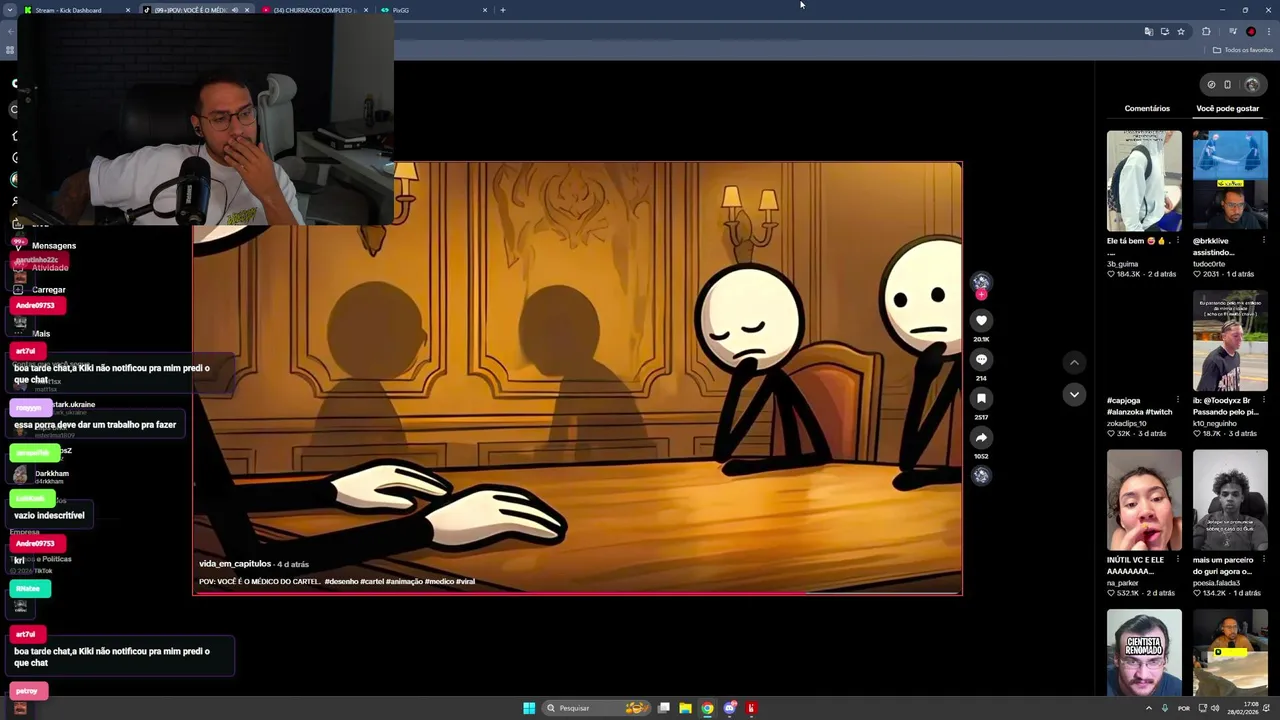Open more options for 'Ele tá bem' video
The height and width of the screenshot is (720, 1280).
pos(1177,241)
